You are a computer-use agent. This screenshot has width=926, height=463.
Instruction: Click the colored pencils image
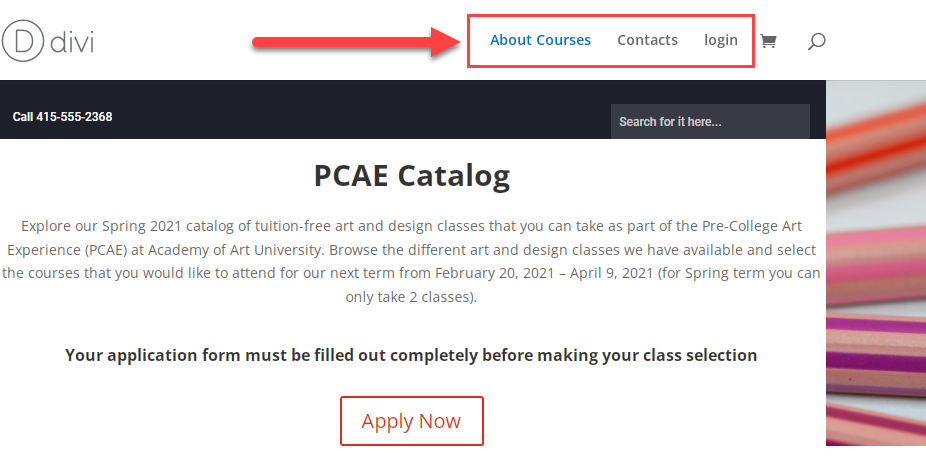(876, 263)
